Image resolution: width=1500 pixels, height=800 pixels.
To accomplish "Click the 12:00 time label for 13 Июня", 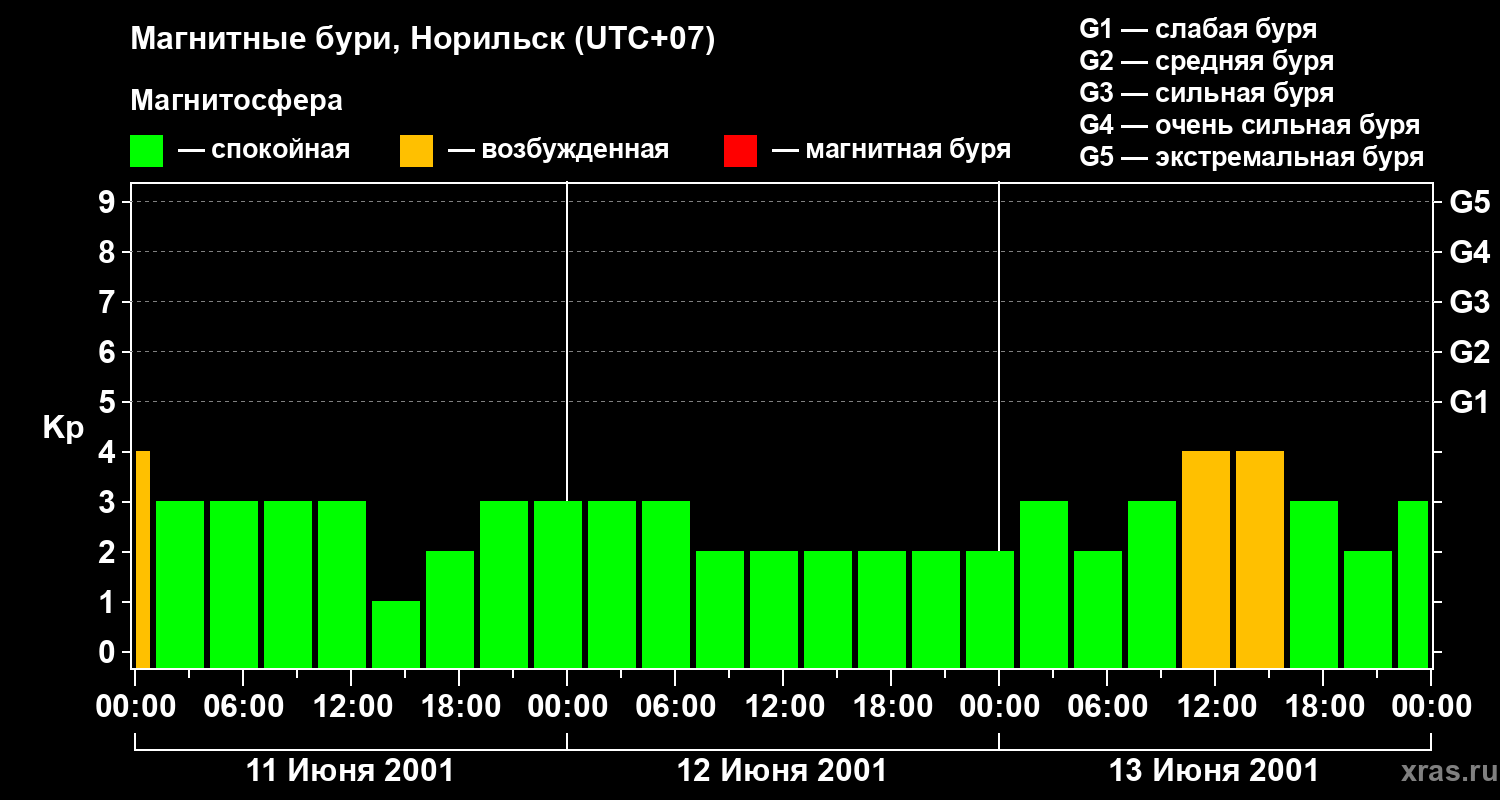I will 1215,706.
